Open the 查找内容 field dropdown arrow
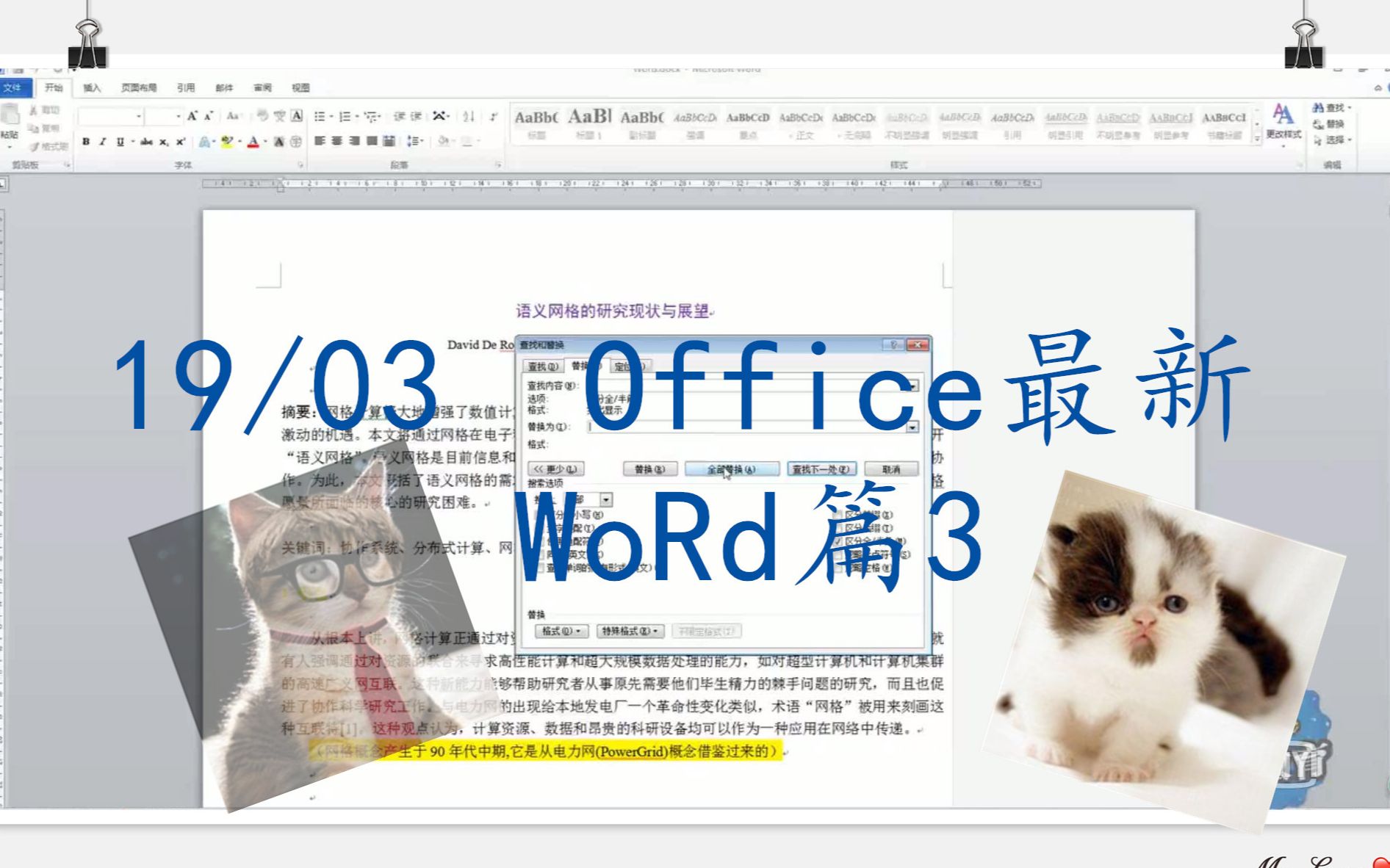Image resolution: width=1390 pixels, height=868 pixels. point(912,386)
